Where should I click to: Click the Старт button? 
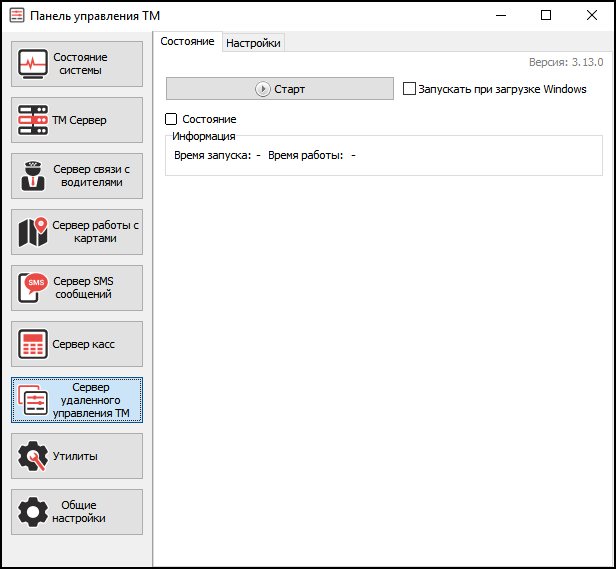click(280, 89)
